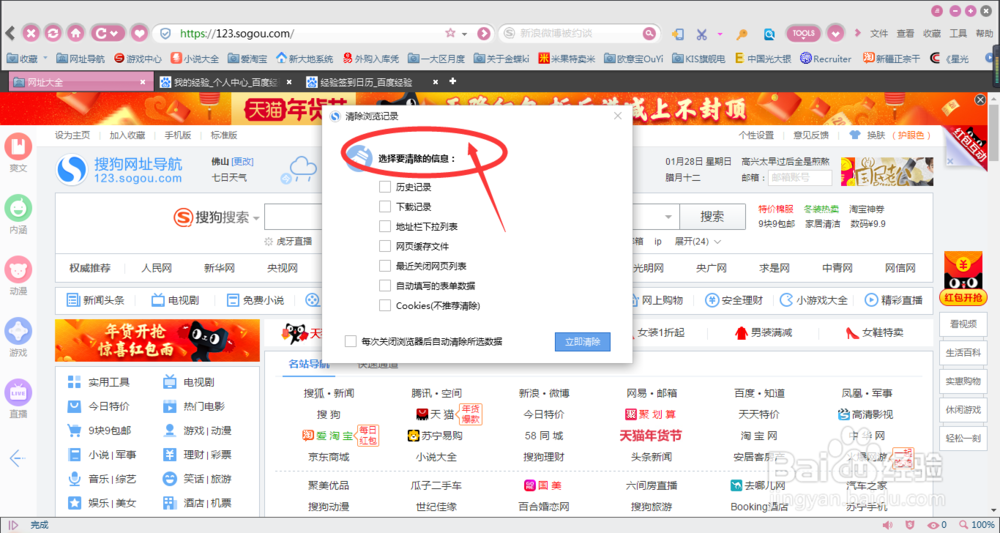Viewport: 1000px width, 533px height.
Task: Click the 设为主页 link
Action: (x=72, y=135)
